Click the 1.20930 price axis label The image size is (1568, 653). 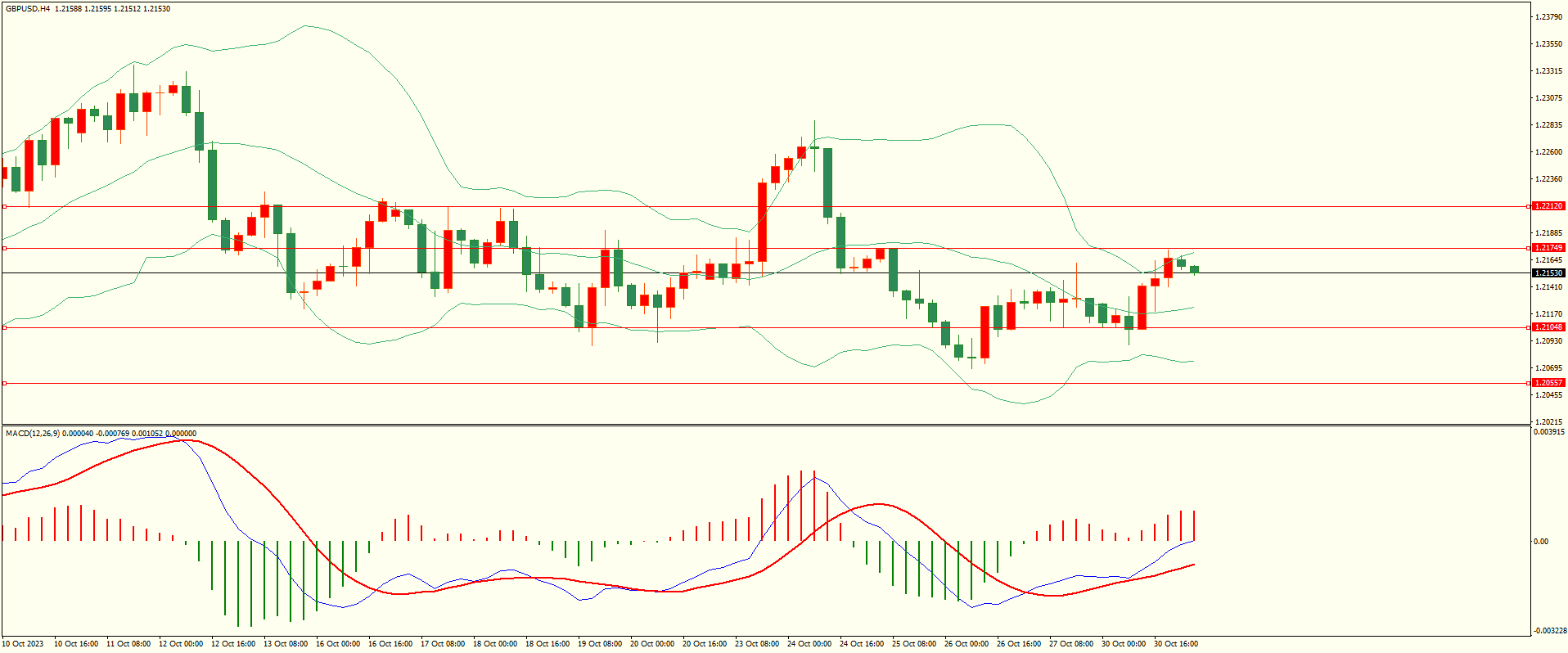click(1548, 341)
